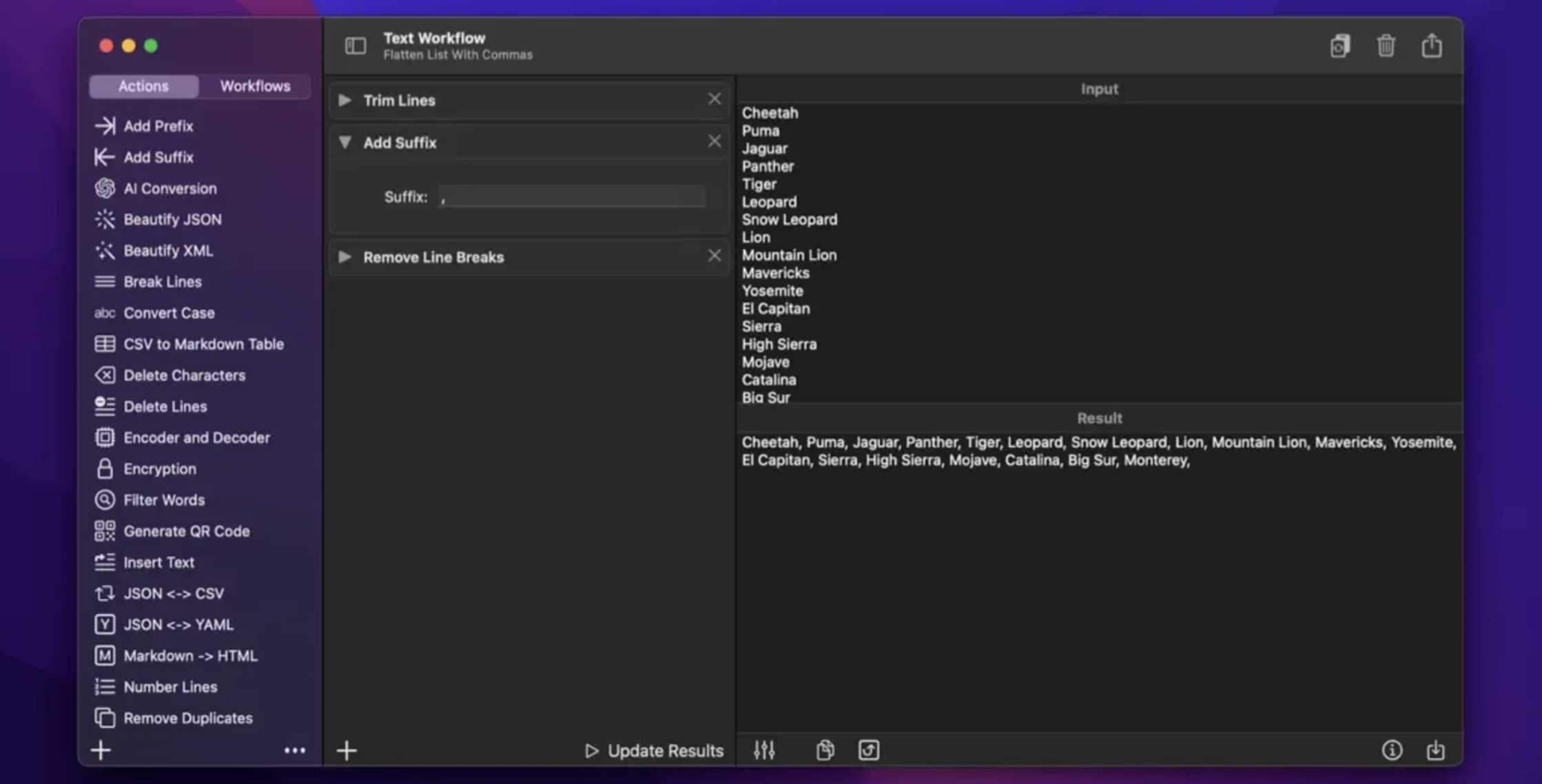Open the Encoder and Decoder action
The image size is (1542, 784).
coord(197,437)
